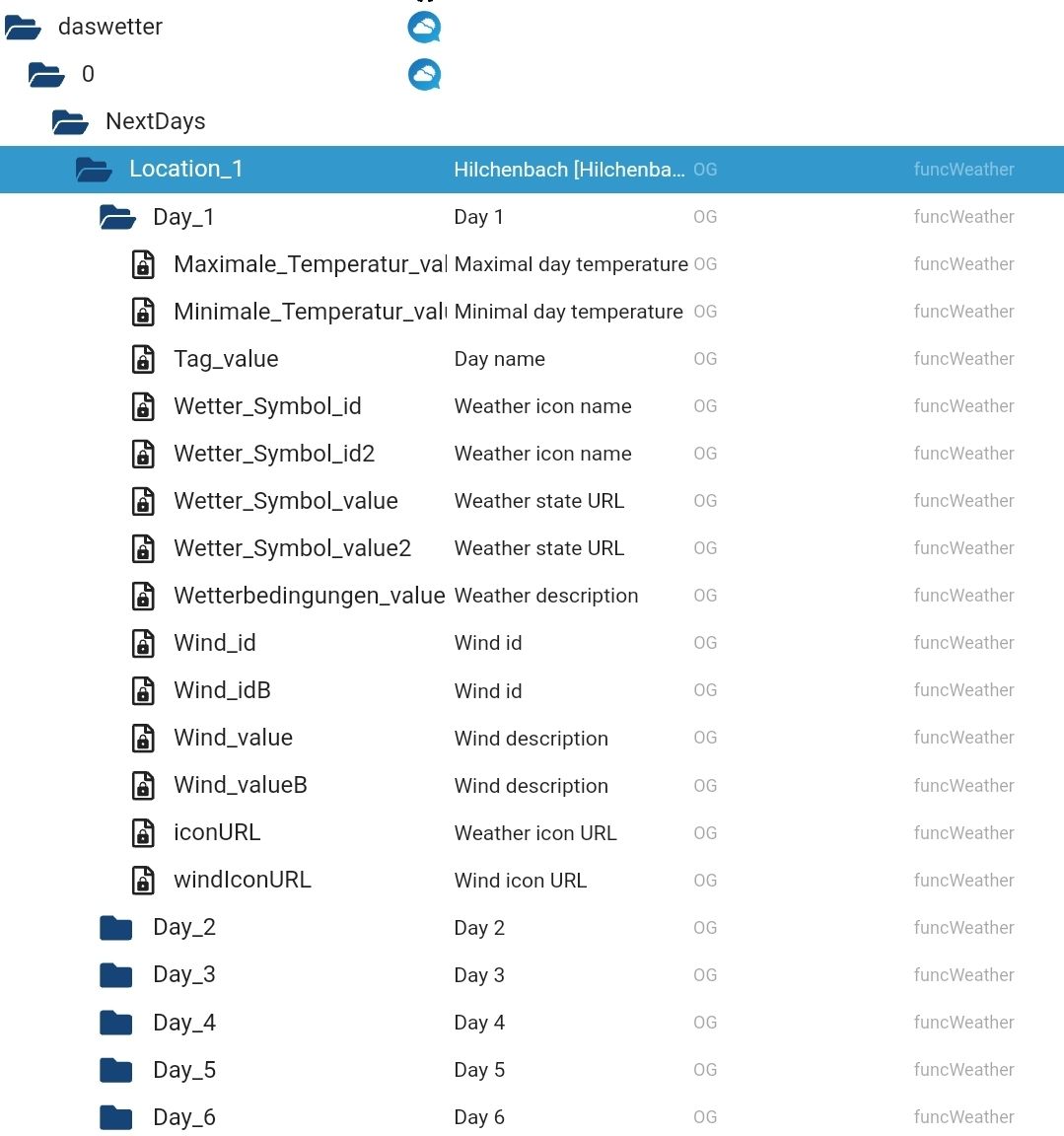Select the Maximale_Temperatur_value state
Viewport: 1064px width, 1136px height.
[310, 264]
